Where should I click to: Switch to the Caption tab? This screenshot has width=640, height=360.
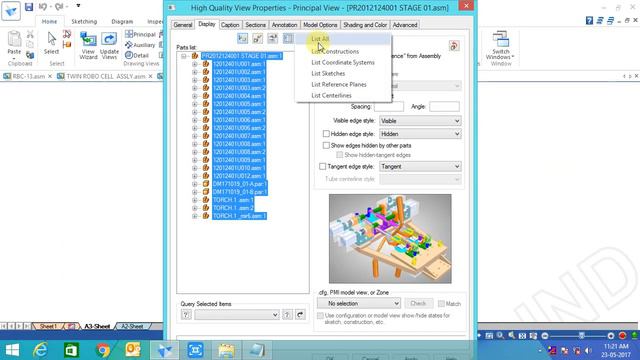230,25
